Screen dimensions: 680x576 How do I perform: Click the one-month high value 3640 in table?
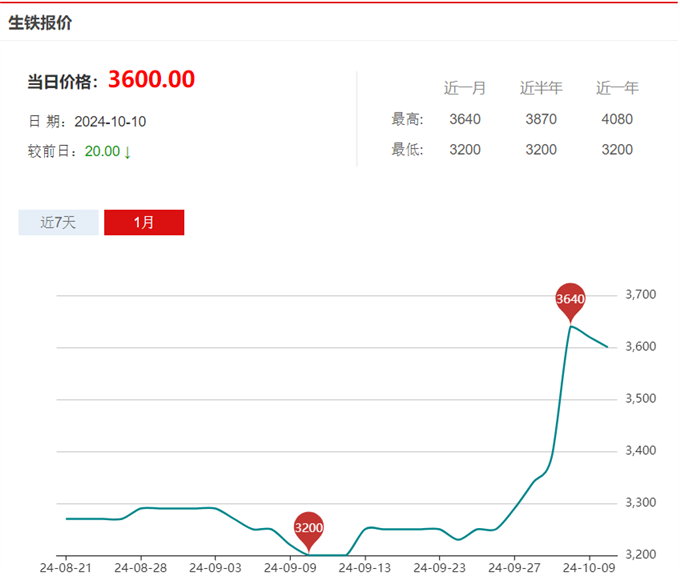click(465, 120)
